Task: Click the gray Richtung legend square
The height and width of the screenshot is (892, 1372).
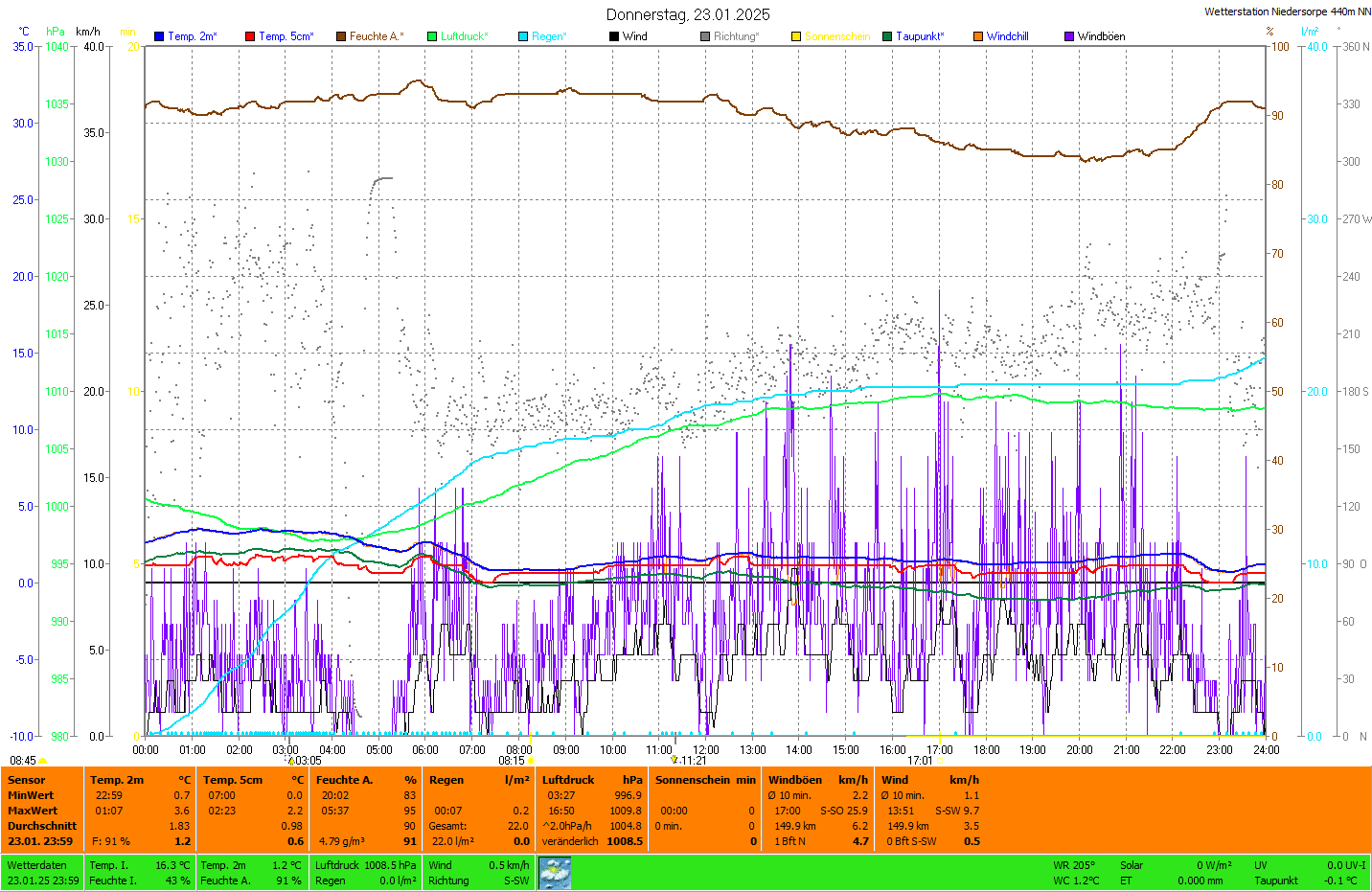Action: (705, 36)
